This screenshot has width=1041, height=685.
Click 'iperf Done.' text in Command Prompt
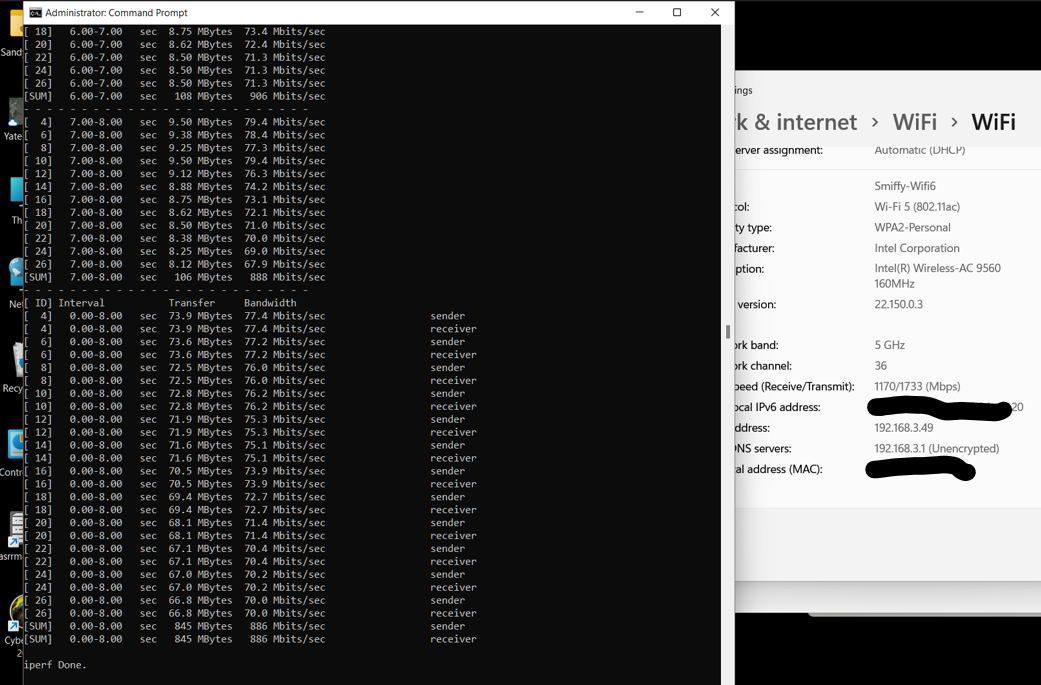click(55, 664)
